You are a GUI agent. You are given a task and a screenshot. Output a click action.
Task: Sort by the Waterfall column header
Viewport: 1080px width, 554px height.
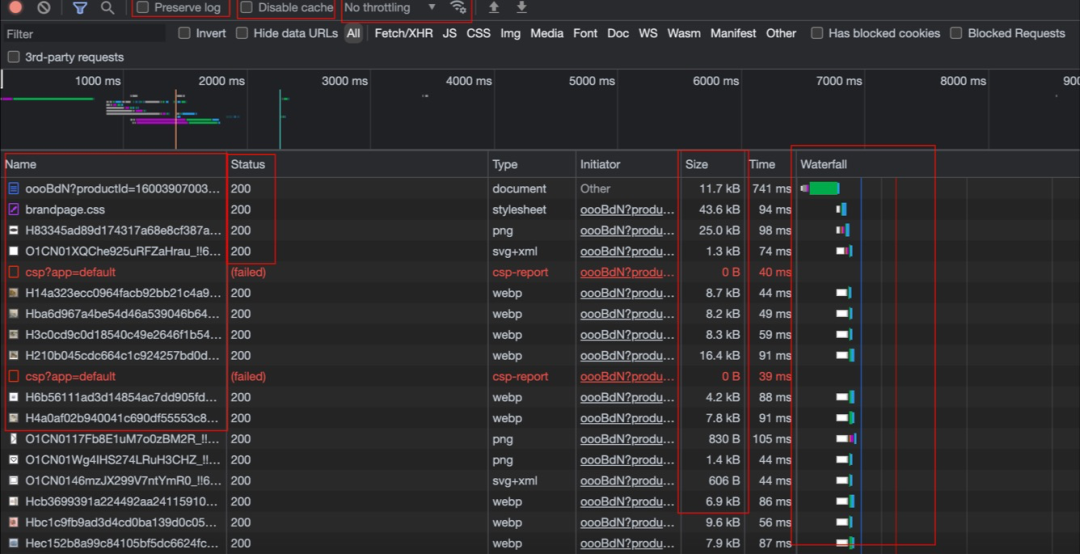pos(823,164)
